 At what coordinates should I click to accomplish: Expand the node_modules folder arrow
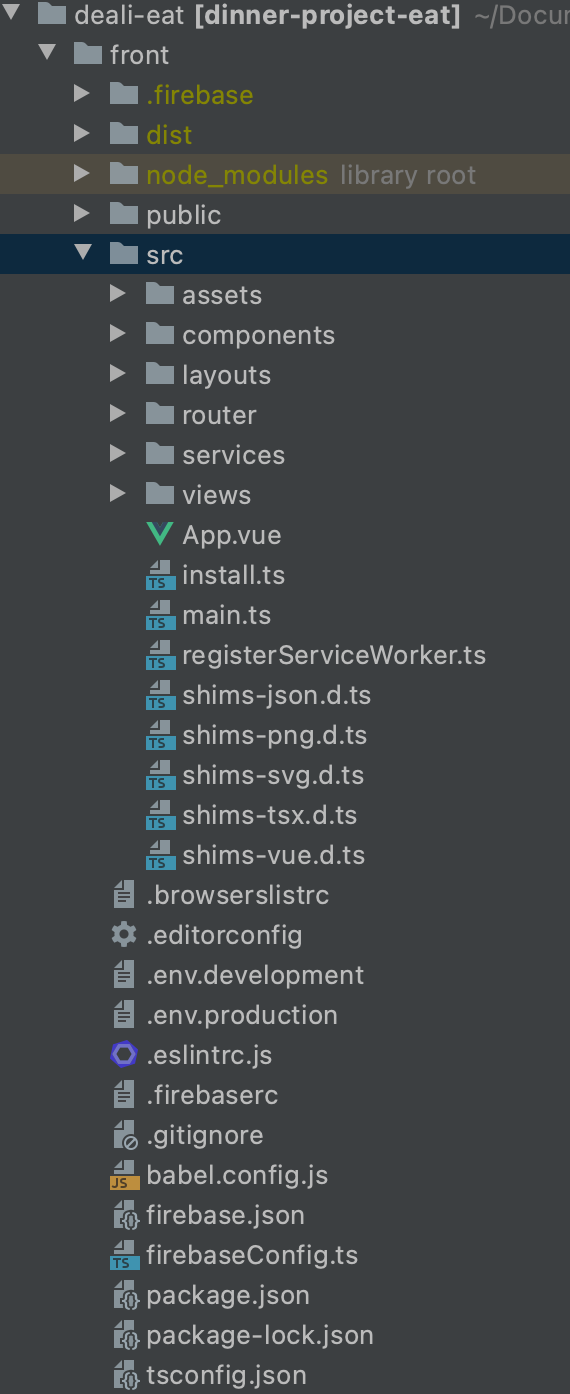tap(82, 175)
